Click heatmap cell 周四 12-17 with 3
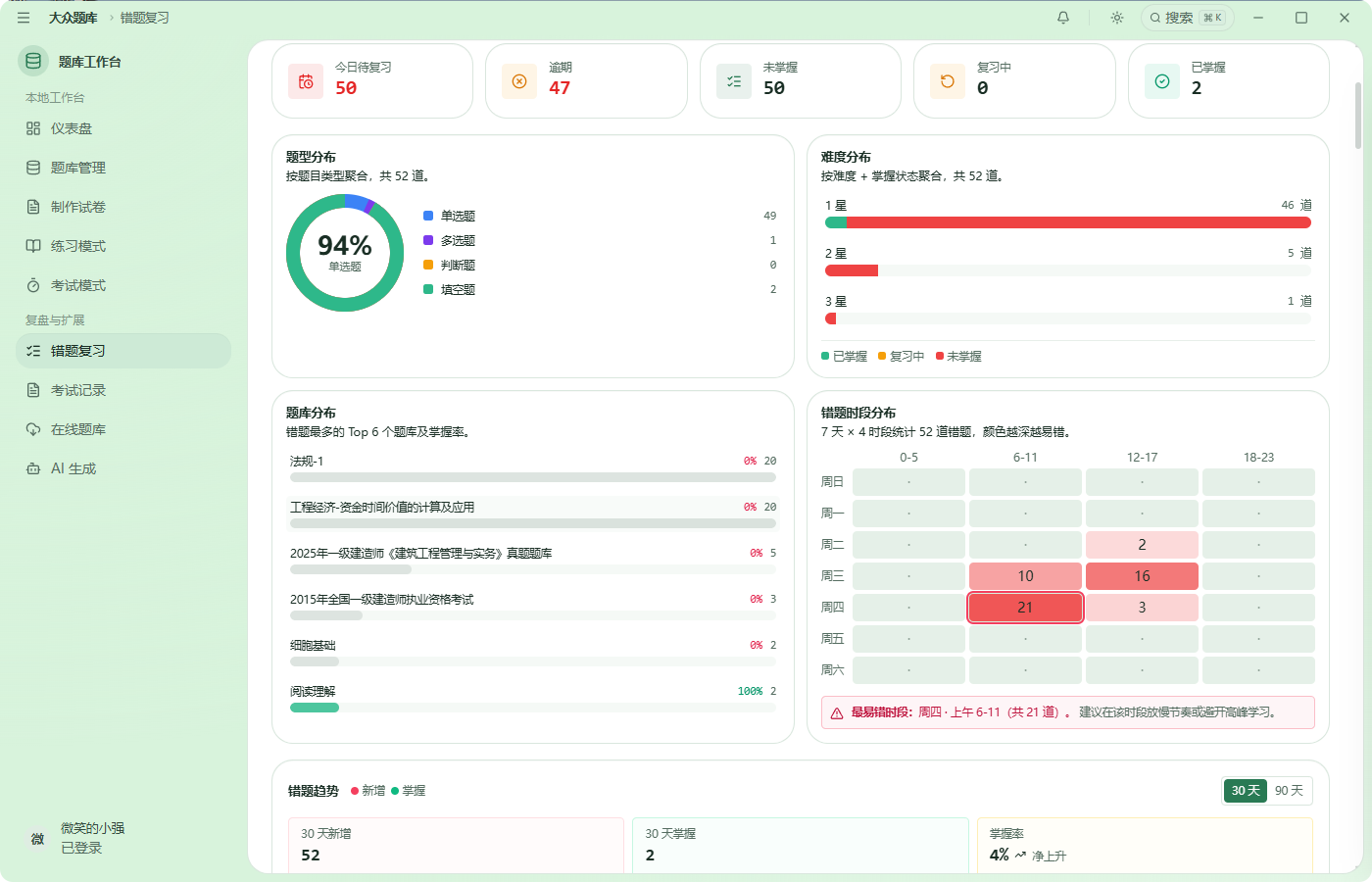This screenshot has width=1372, height=882. click(x=1142, y=608)
